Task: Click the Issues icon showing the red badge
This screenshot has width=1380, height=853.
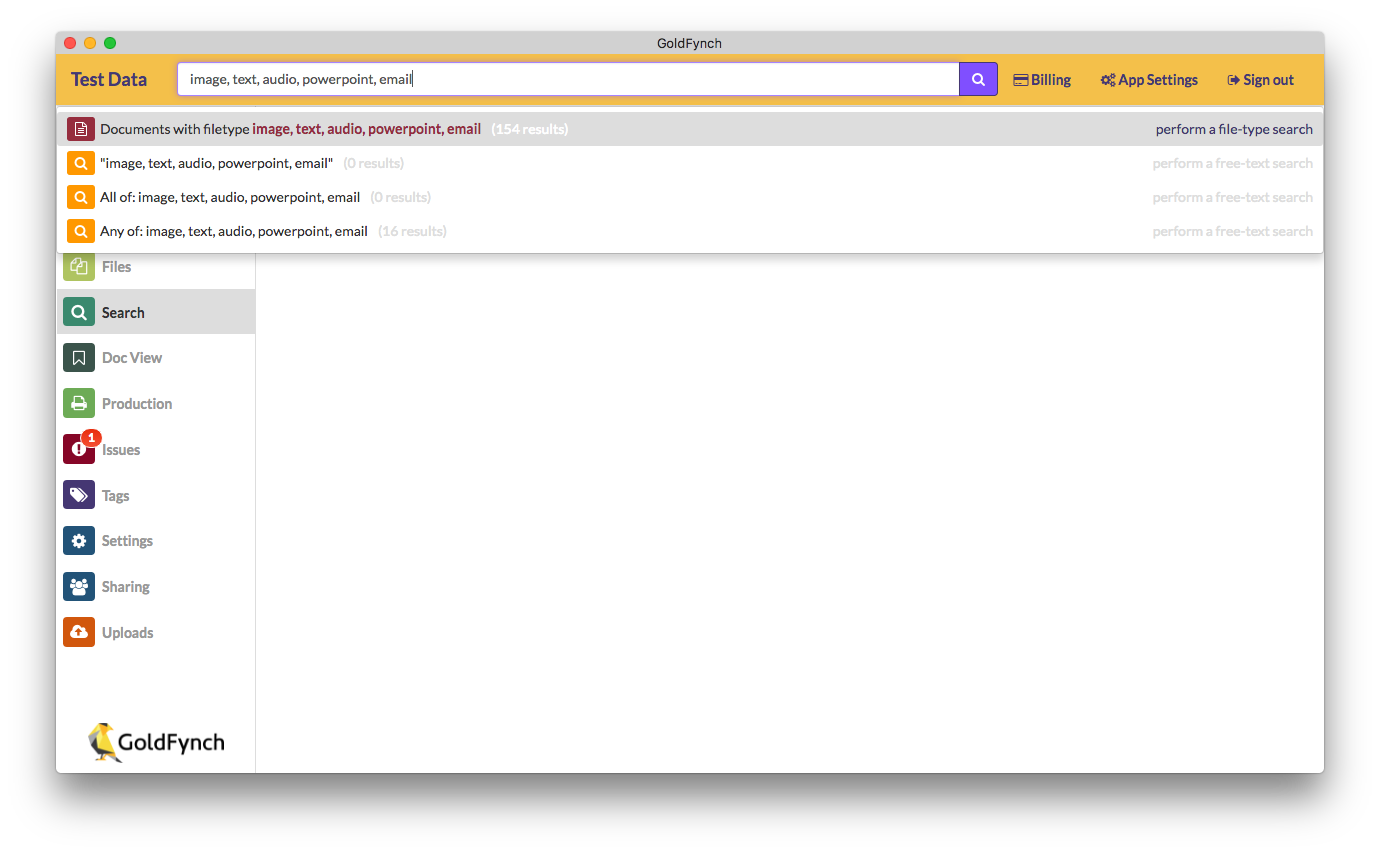Action: tap(78, 449)
